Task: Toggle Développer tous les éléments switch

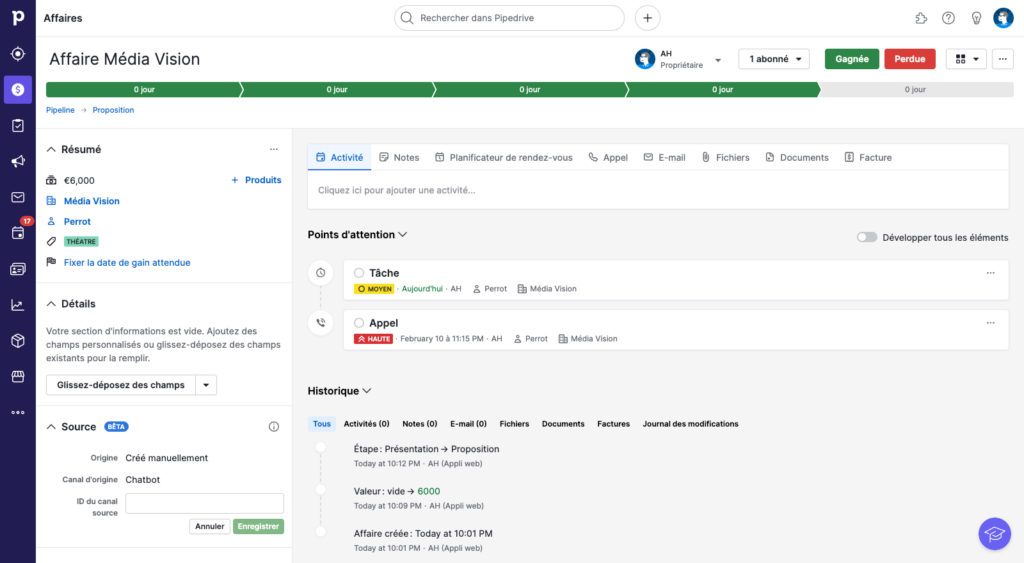Action: click(867, 237)
